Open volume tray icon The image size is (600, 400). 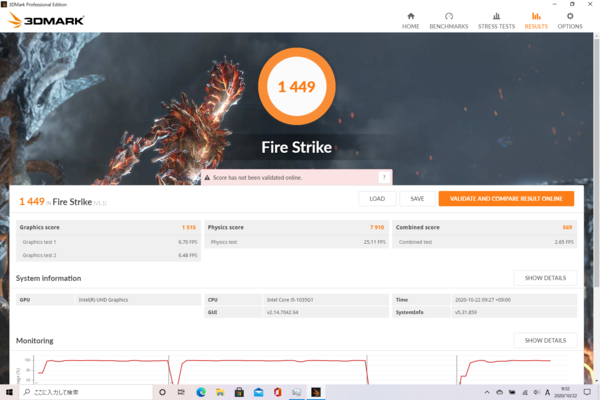[x=536, y=392]
